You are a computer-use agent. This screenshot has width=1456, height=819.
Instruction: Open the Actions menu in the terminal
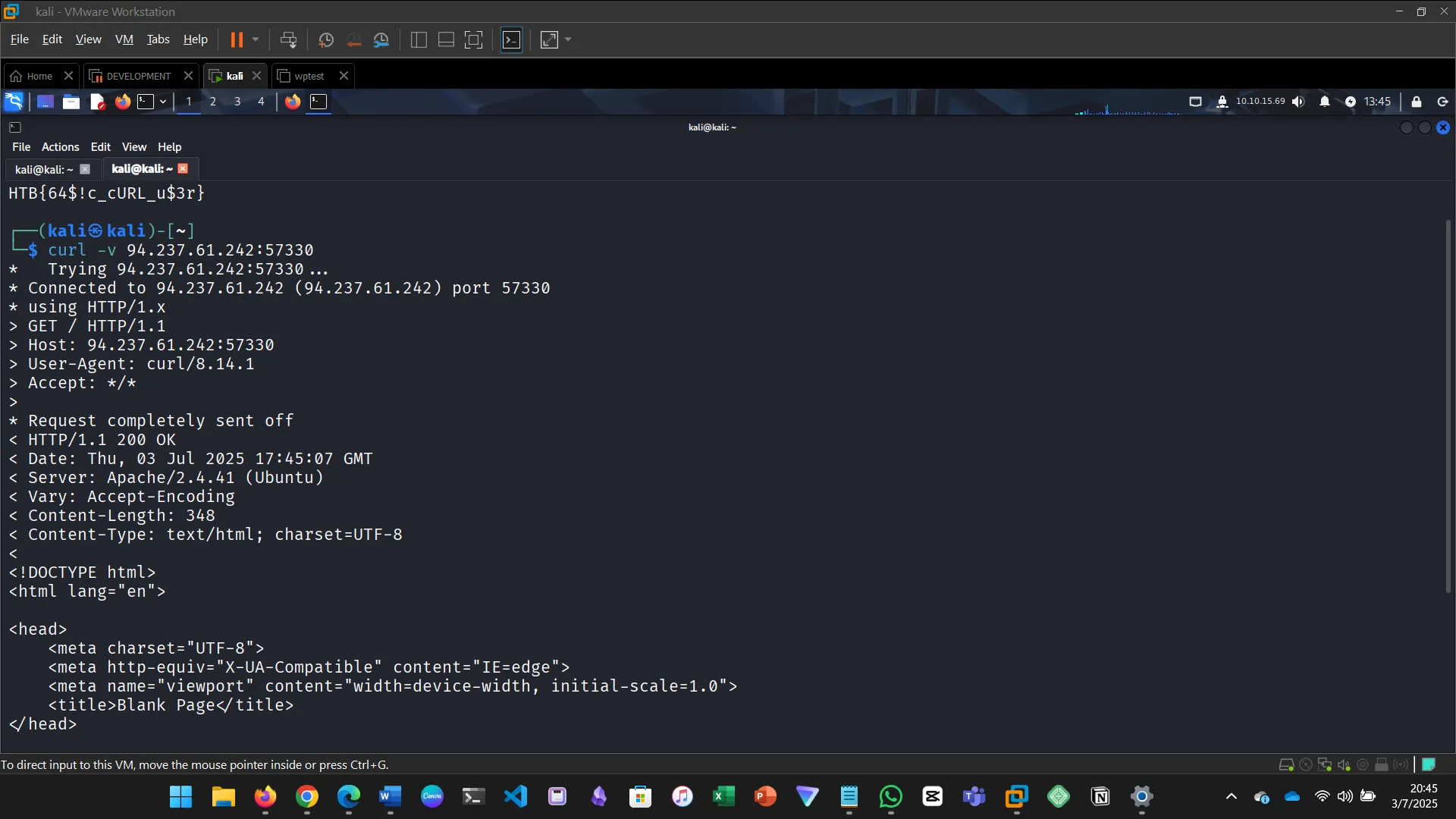coord(60,146)
